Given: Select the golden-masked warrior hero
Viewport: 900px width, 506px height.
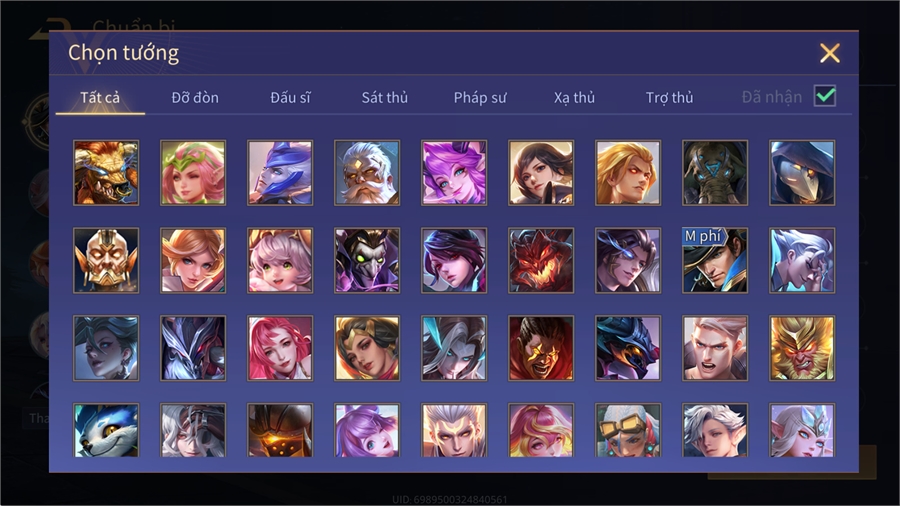Looking at the screenshot, I should [x=106, y=260].
